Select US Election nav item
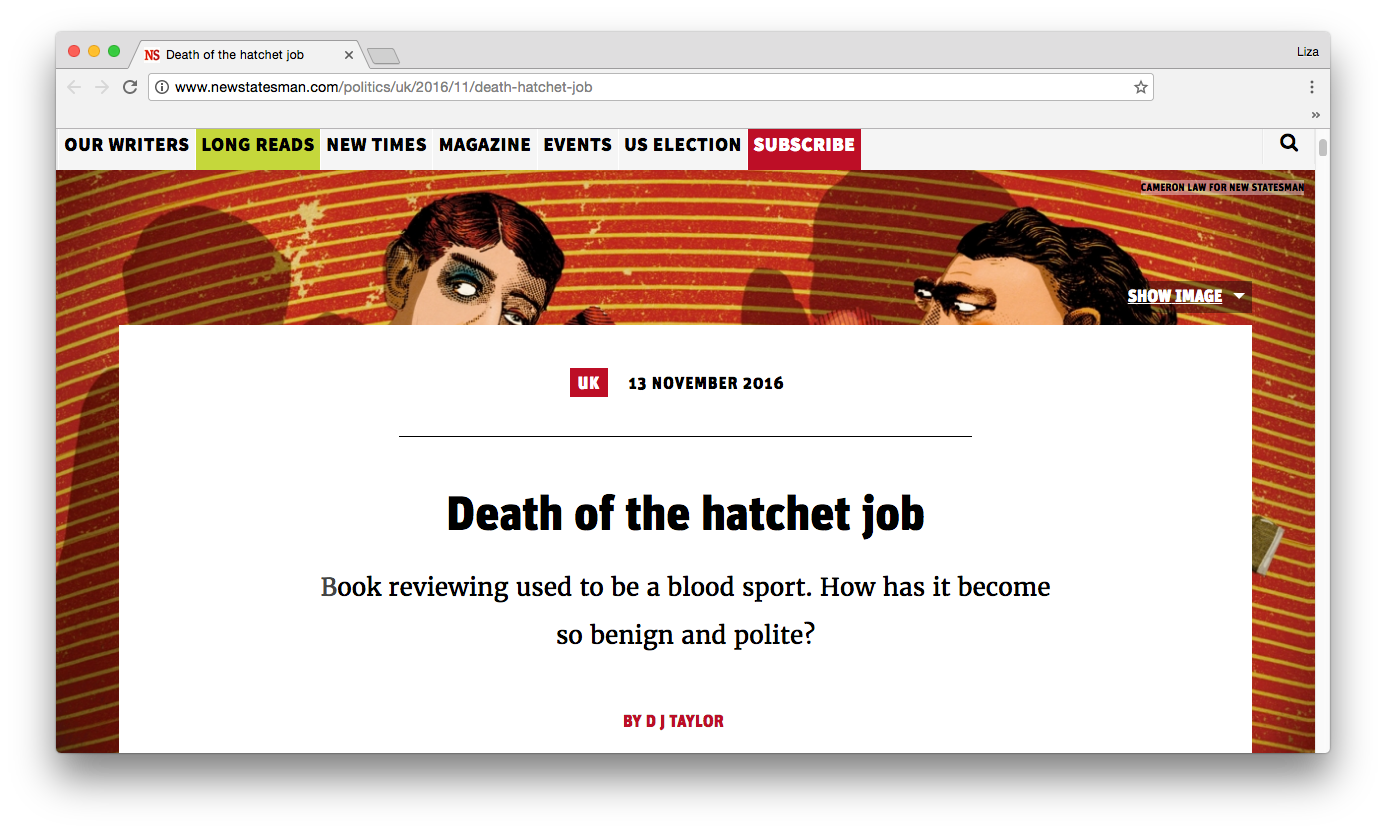This screenshot has height=833, width=1386. coord(682,145)
